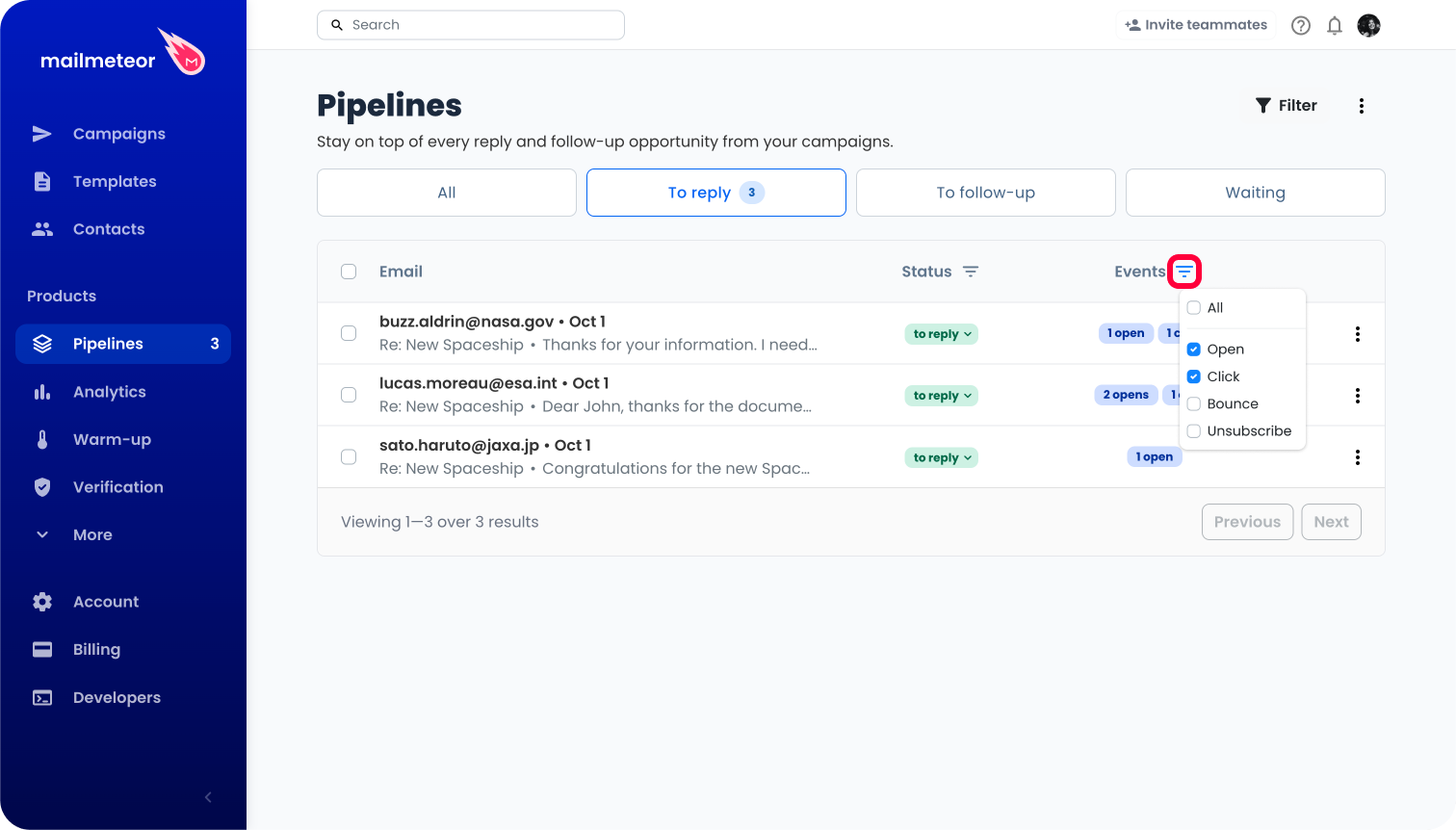The height and width of the screenshot is (830, 1456).
Task: Click the Filter button
Action: 1287,106
